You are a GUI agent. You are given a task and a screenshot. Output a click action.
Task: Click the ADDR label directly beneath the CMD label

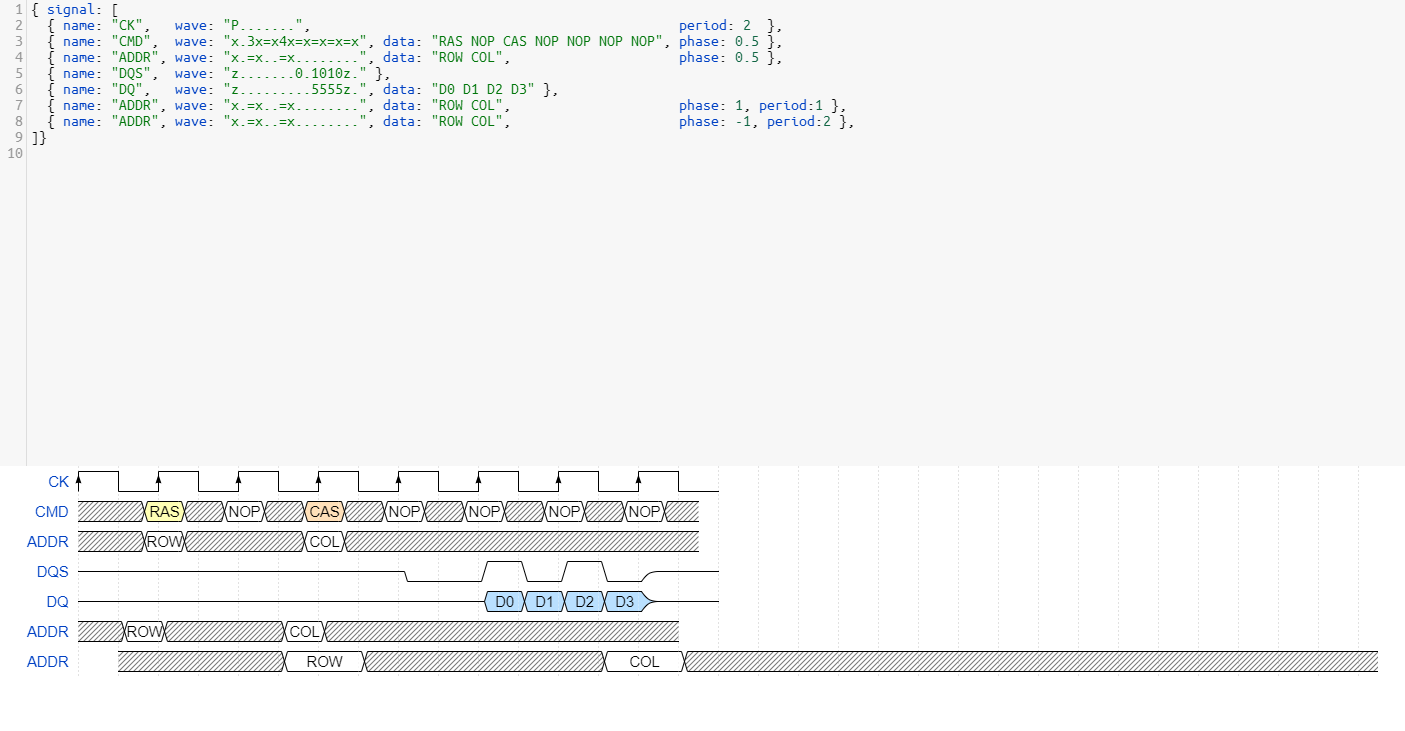coord(48,542)
